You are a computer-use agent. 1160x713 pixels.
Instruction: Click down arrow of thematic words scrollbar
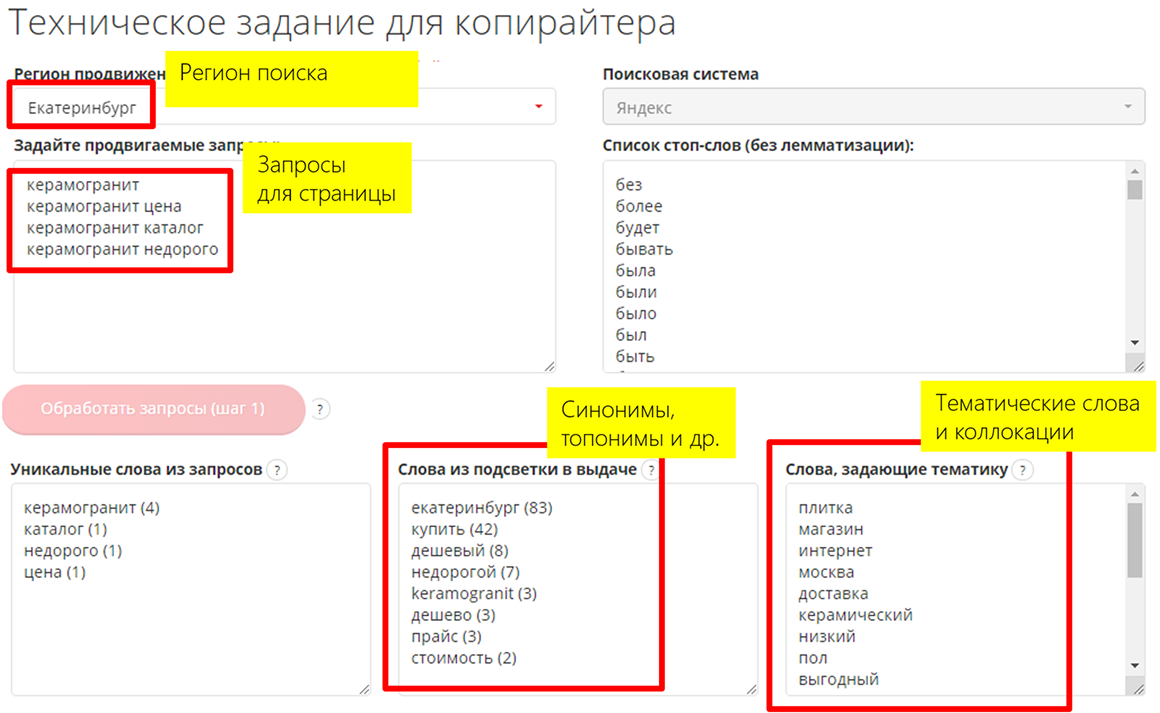[x=1134, y=665]
